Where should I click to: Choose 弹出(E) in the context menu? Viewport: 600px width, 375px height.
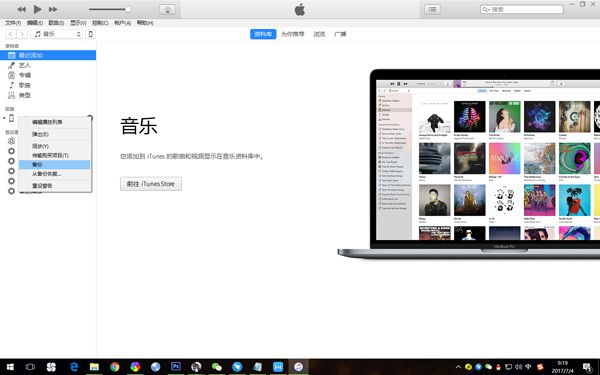[54, 134]
